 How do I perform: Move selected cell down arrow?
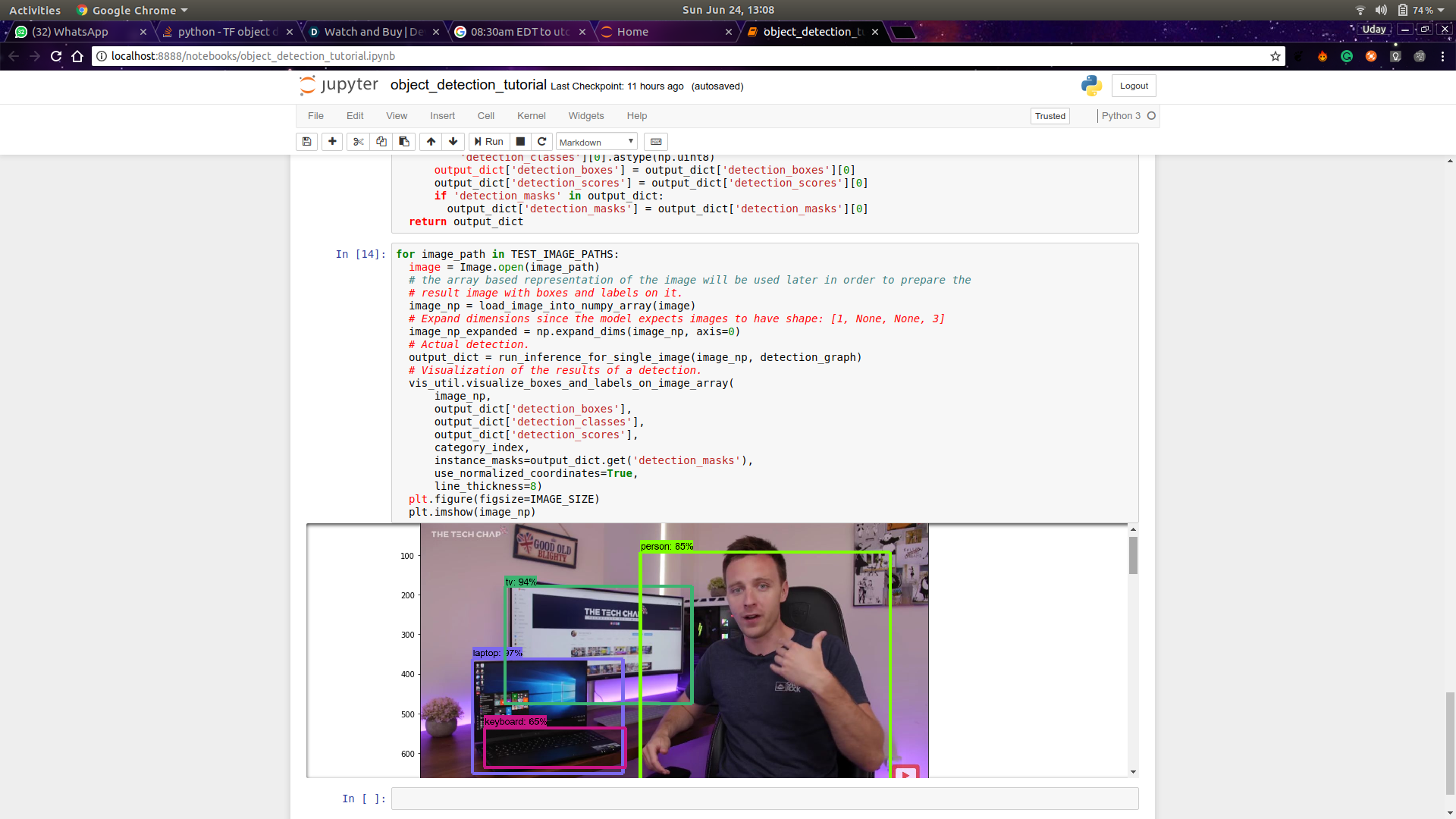click(453, 142)
